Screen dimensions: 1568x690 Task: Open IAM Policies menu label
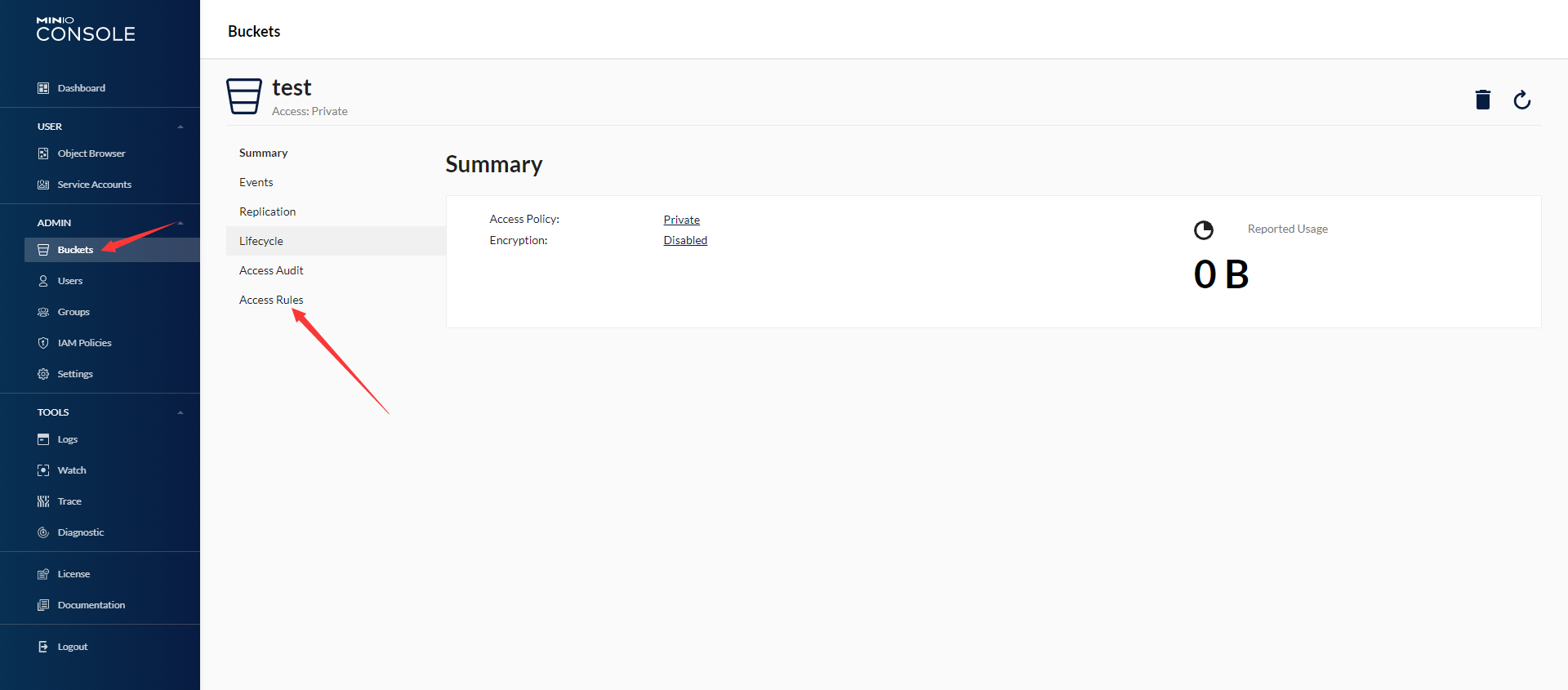pyautogui.click(x=85, y=343)
